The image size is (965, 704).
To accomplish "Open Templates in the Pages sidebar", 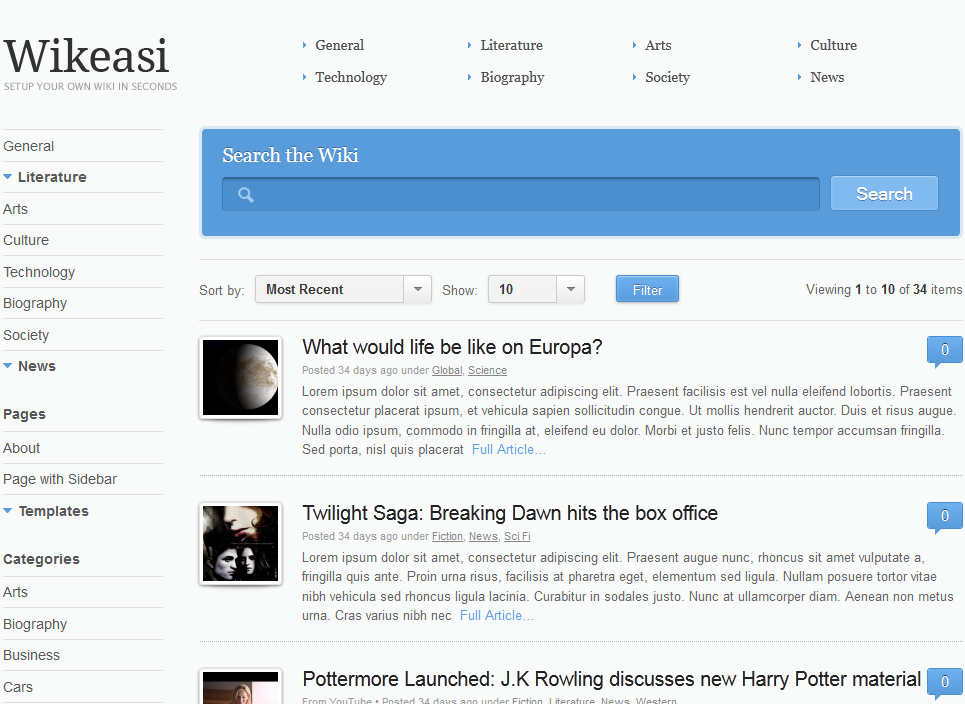I will click(x=54, y=511).
